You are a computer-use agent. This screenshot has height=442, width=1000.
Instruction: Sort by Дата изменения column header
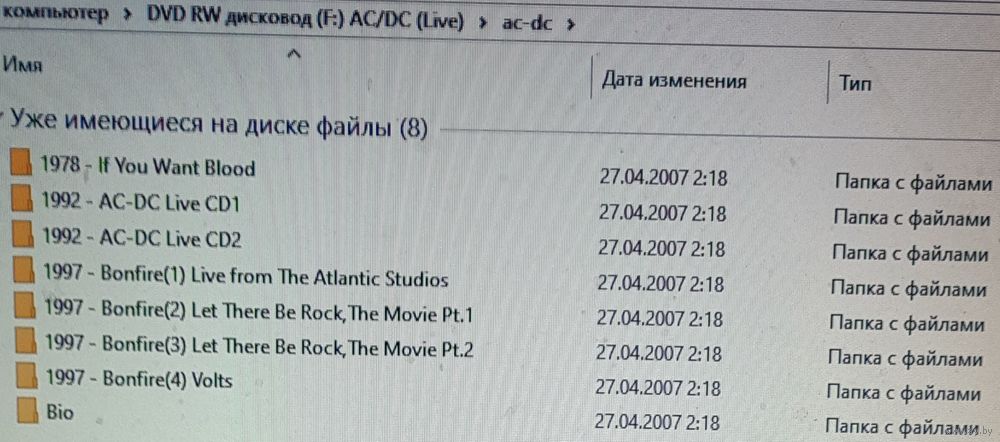709,81
